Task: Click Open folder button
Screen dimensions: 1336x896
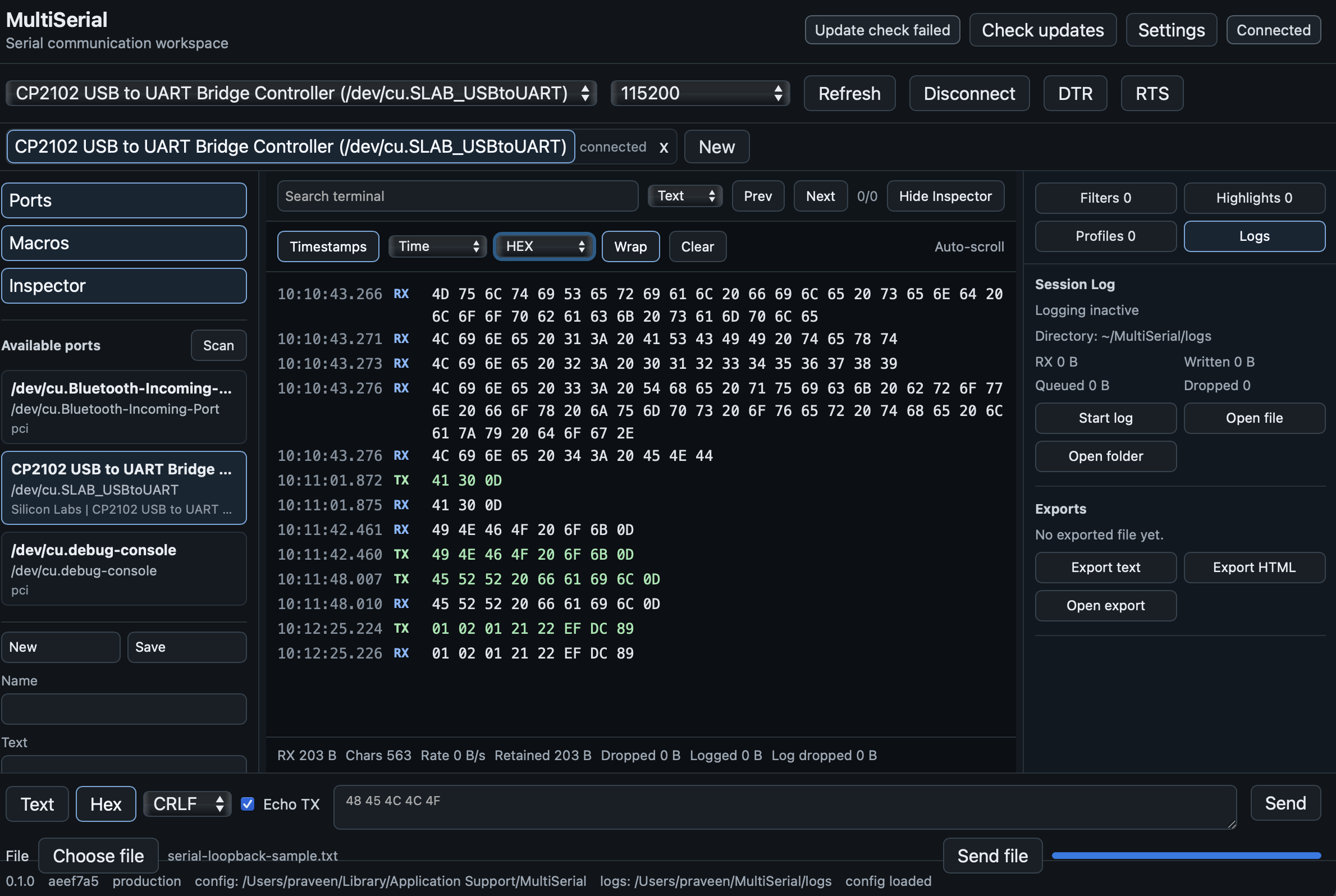Action: click(x=1105, y=456)
